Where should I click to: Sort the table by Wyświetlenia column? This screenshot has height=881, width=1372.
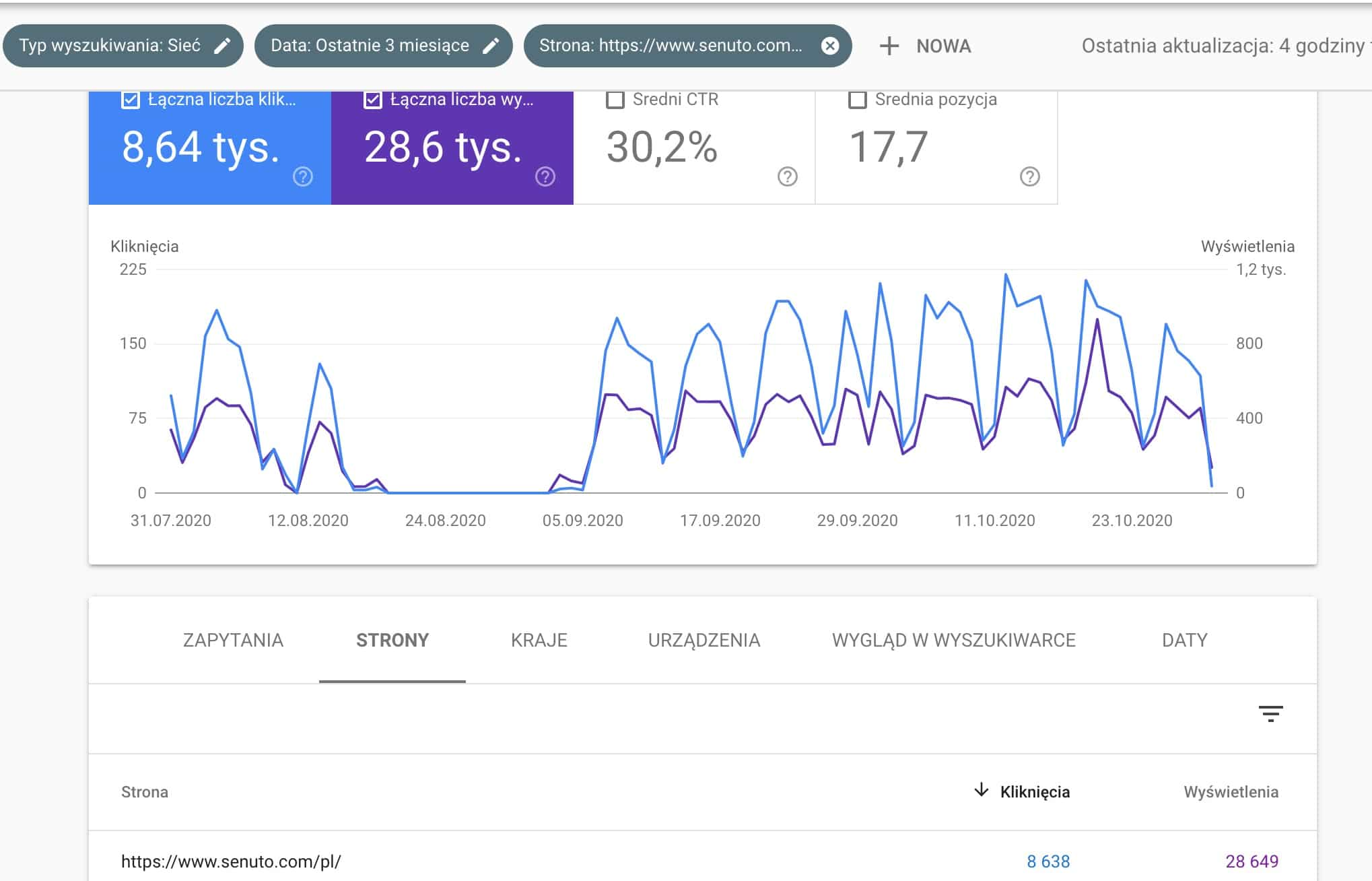[1231, 792]
